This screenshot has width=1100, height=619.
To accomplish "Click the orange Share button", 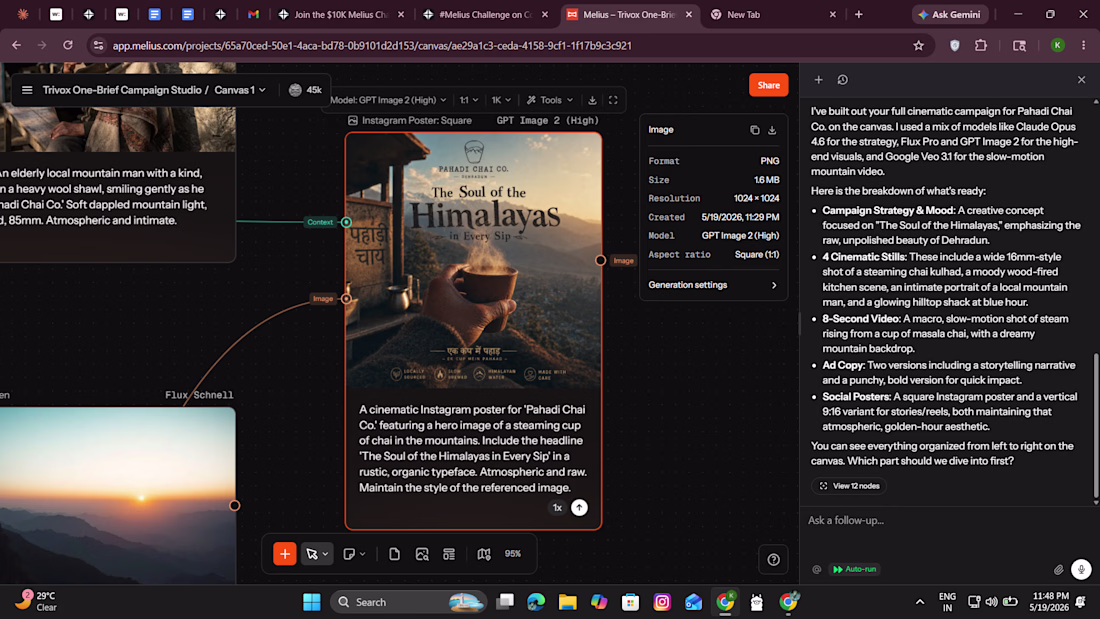I will point(768,85).
